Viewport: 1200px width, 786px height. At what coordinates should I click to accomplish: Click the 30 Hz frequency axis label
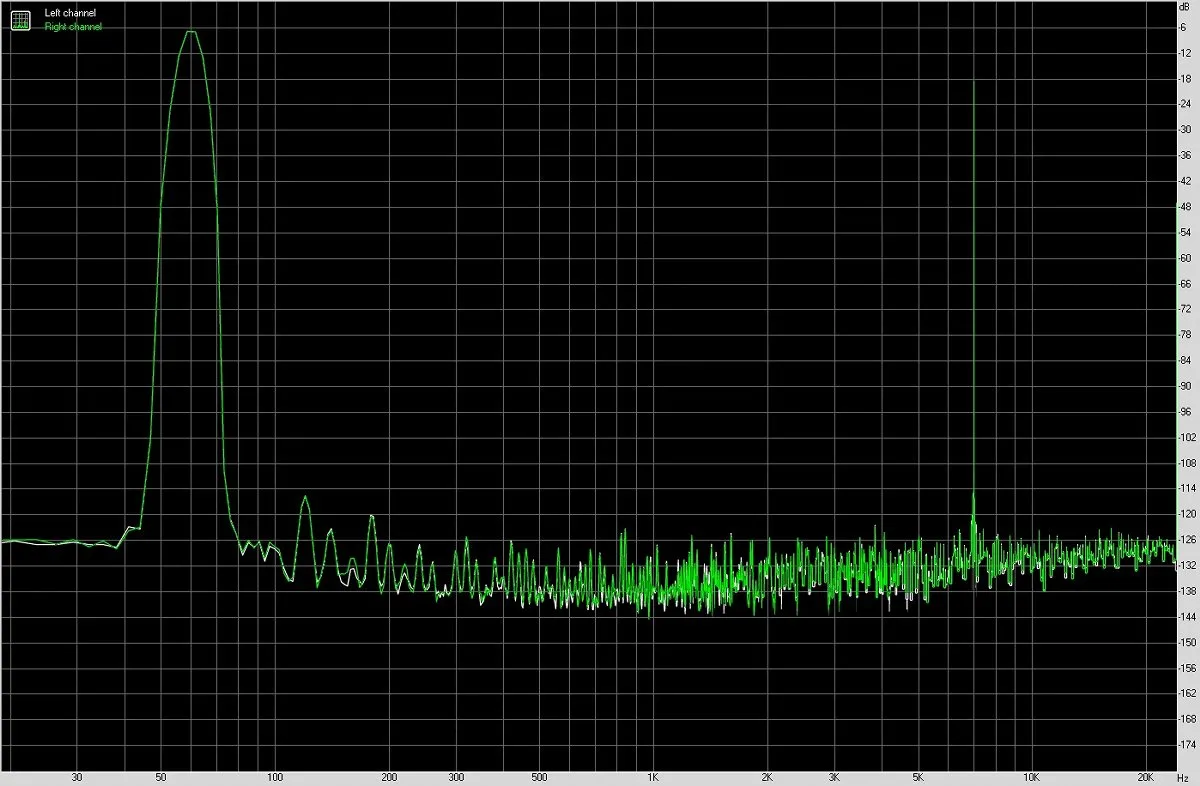(77, 777)
